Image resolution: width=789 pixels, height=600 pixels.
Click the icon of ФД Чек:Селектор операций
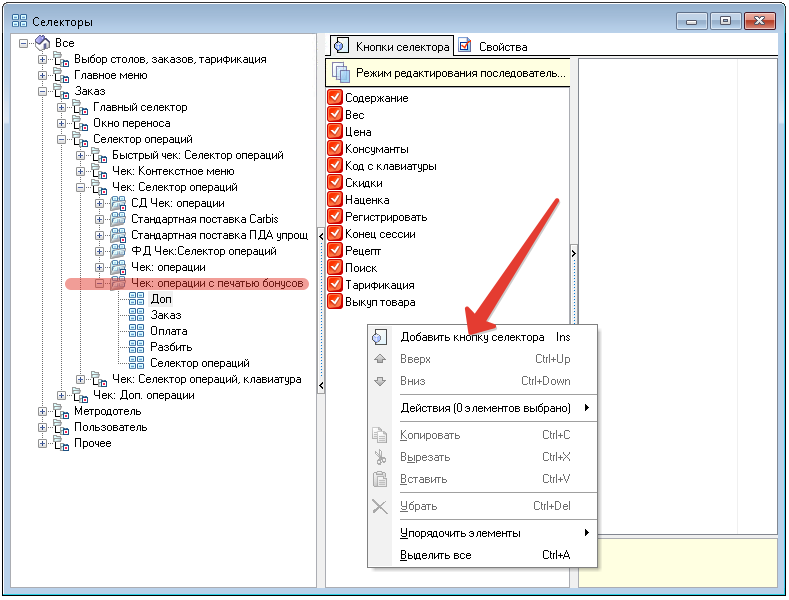point(118,251)
